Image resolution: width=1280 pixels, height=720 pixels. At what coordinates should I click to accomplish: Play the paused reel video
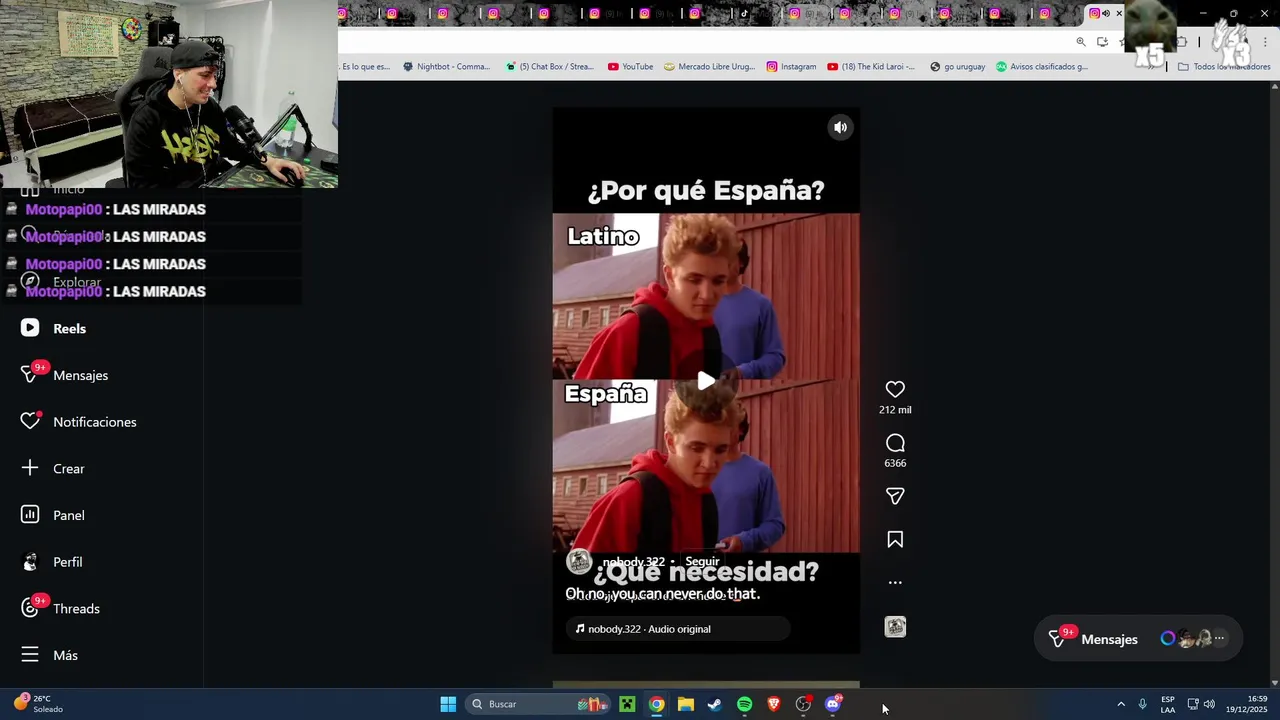click(706, 380)
